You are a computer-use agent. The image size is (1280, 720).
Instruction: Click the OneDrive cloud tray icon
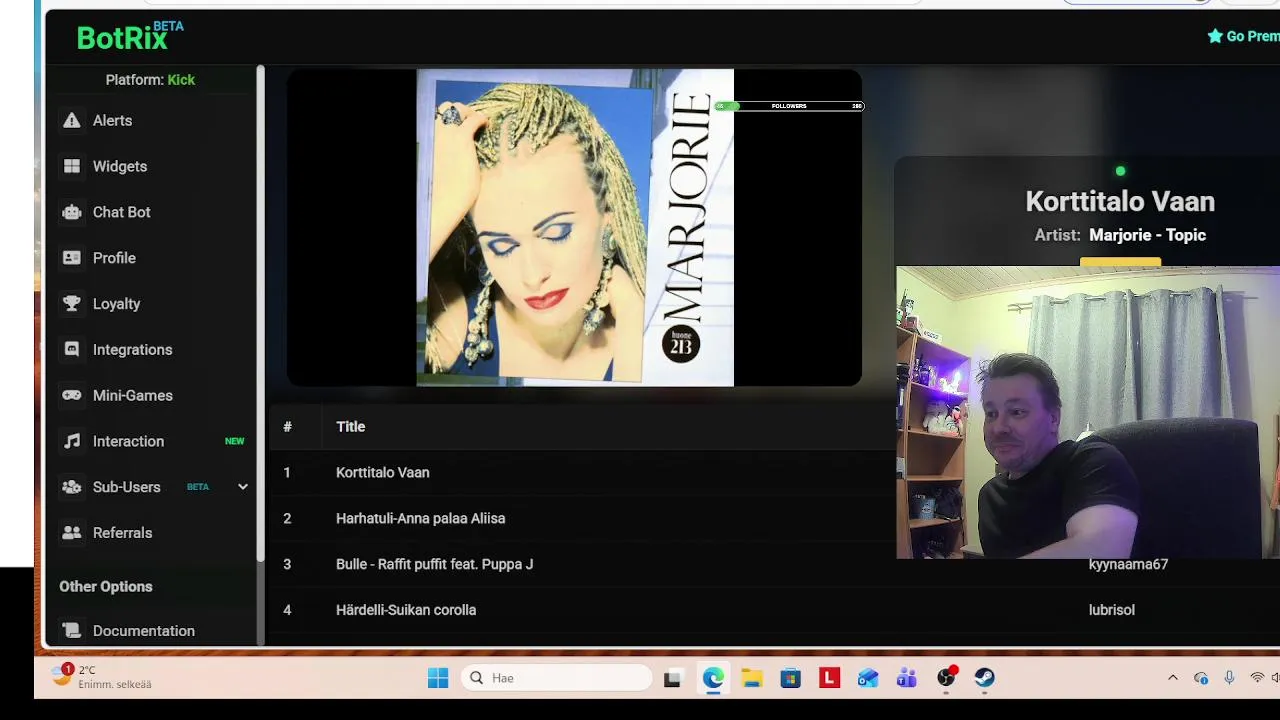click(x=1201, y=678)
